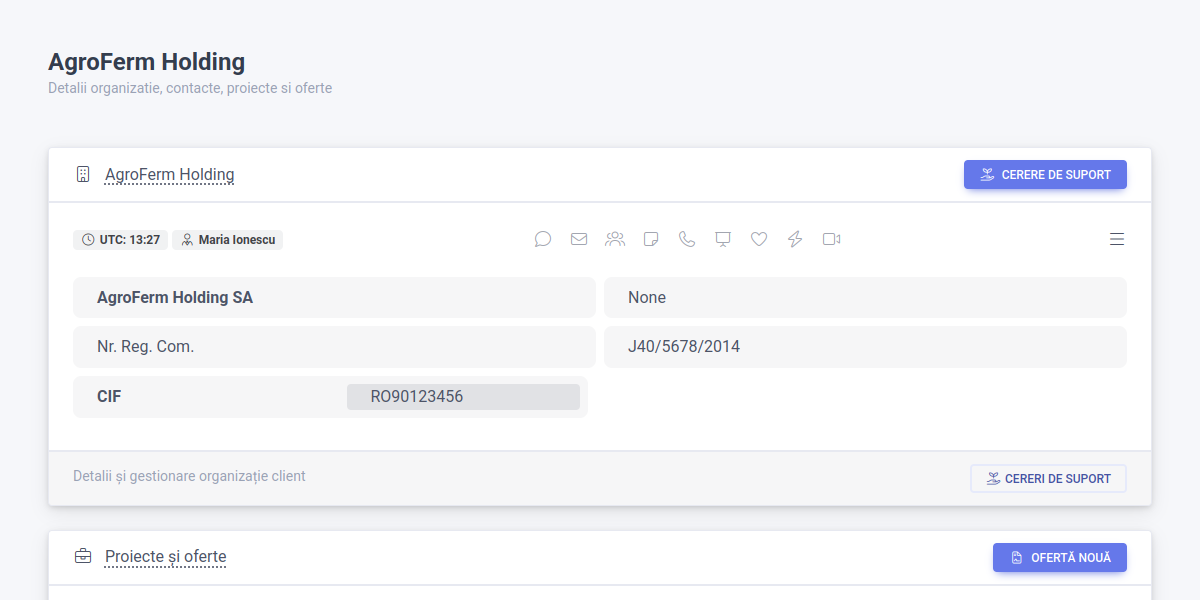Click the clock icon showing UTC 13:27
1200x600 pixels.
pyautogui.click(x=86, y=239)
